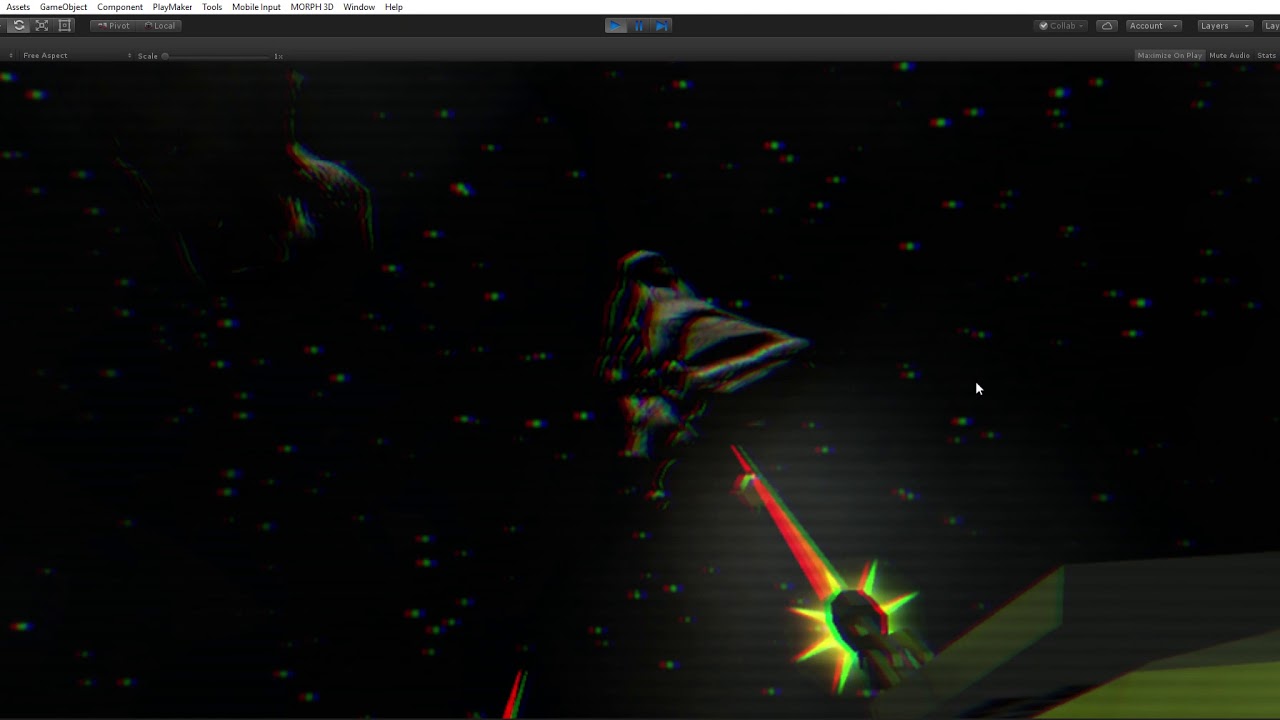1280x720 pixels.
Task: Toggle Maximize On Play
Action: point(1169,56)
